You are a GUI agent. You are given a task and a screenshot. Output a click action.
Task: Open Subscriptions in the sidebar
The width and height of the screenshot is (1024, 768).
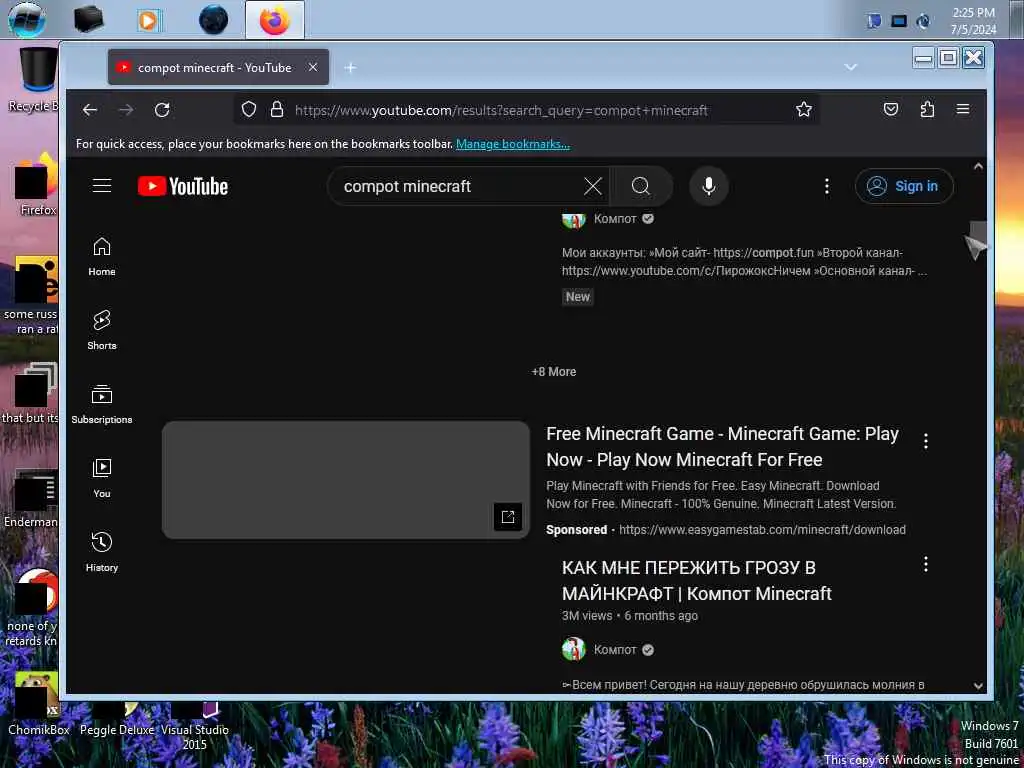(x=102, y=404)
